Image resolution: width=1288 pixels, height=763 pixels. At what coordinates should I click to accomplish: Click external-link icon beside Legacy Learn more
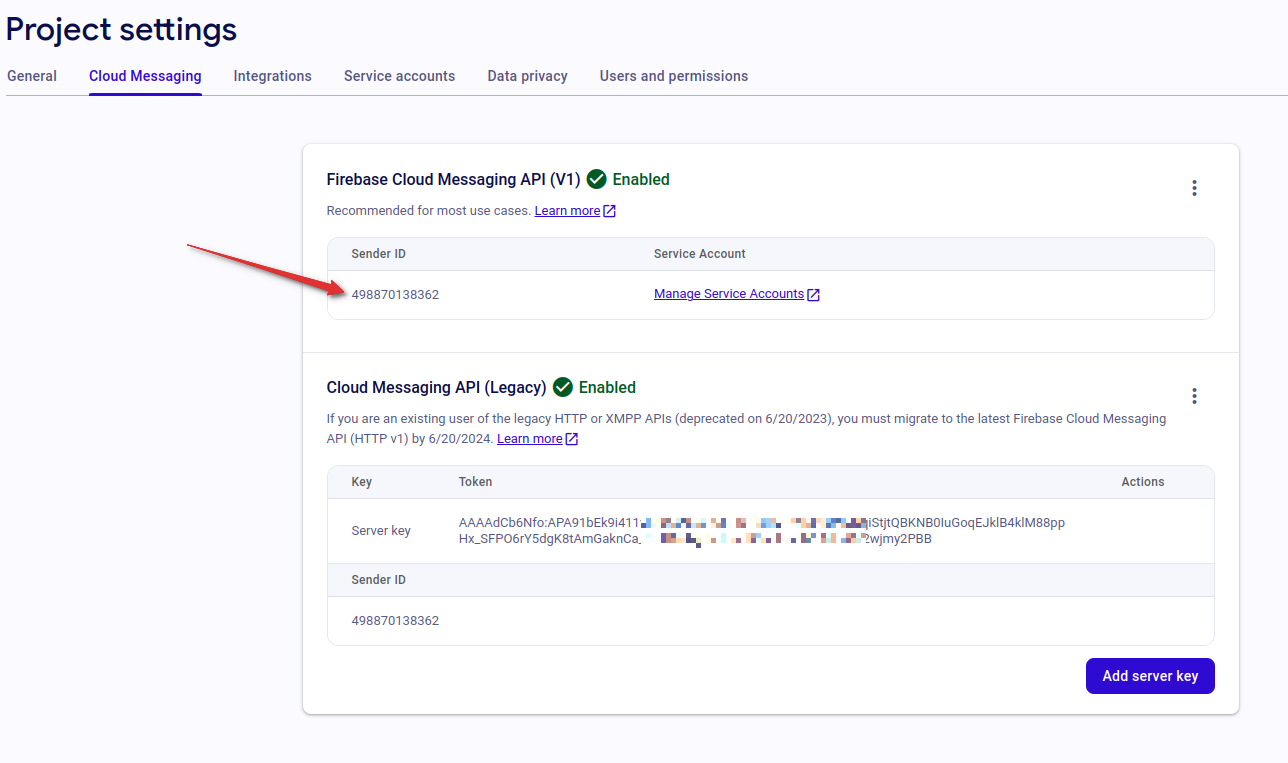pyautogui.click(x=571, y=439)
